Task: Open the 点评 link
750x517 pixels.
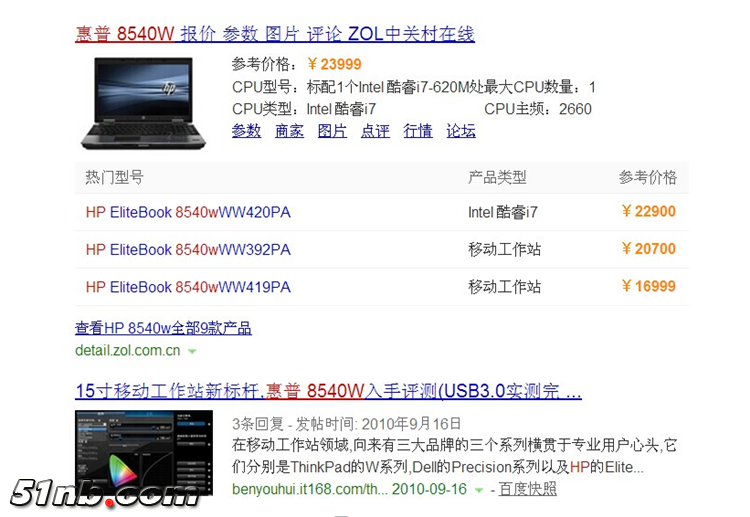Action: (x=375, y=131)
